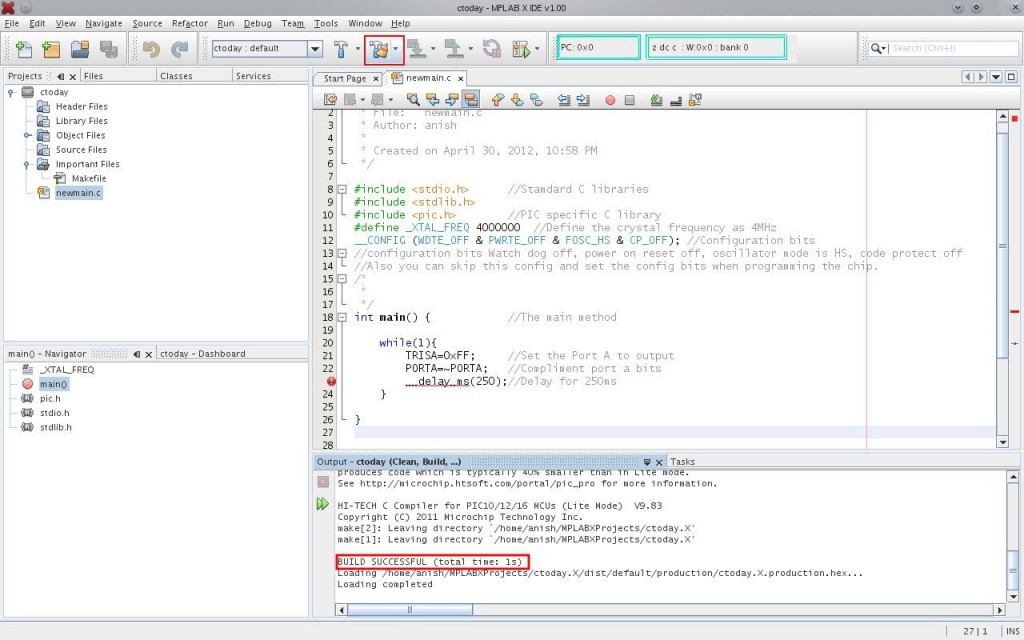Open the Find Selection magnifier in editor toolbar

(x=413, y=99)
